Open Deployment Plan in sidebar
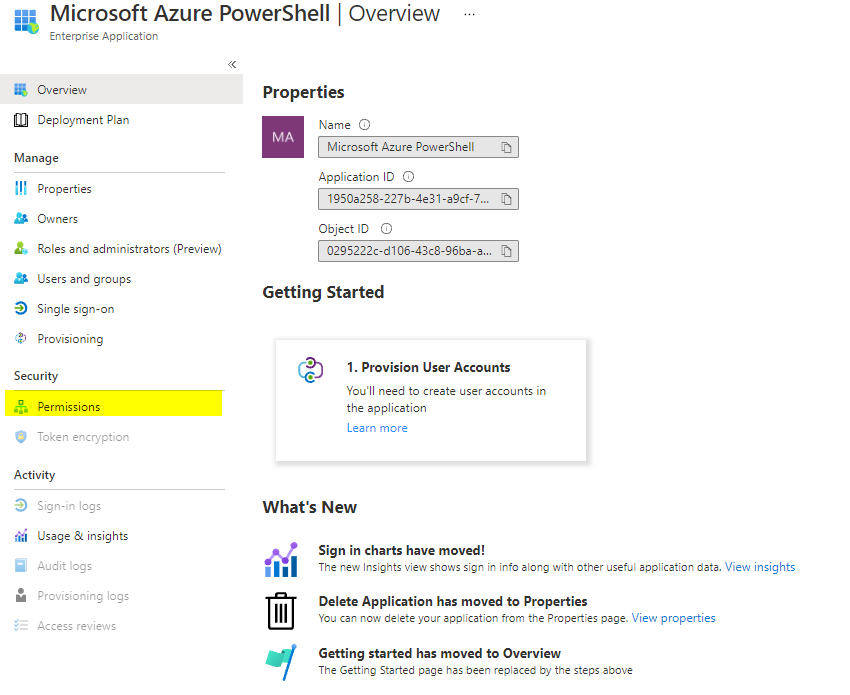Viewport: 850px width, 695px height. click(x=83, y=120)
